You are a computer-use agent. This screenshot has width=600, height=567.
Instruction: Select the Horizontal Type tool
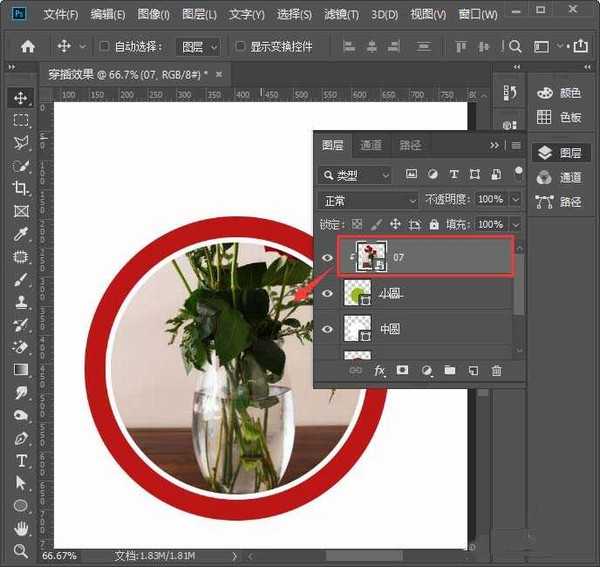pyautogui.click(x=20, y=461)
